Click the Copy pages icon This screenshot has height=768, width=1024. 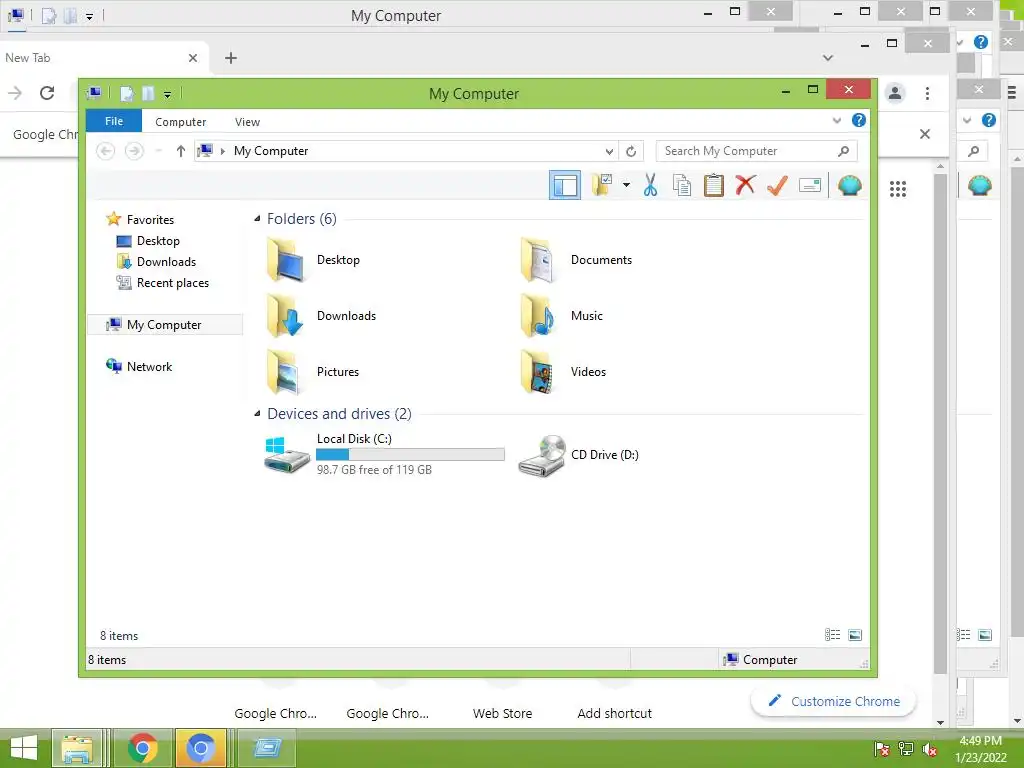point(682,185)
